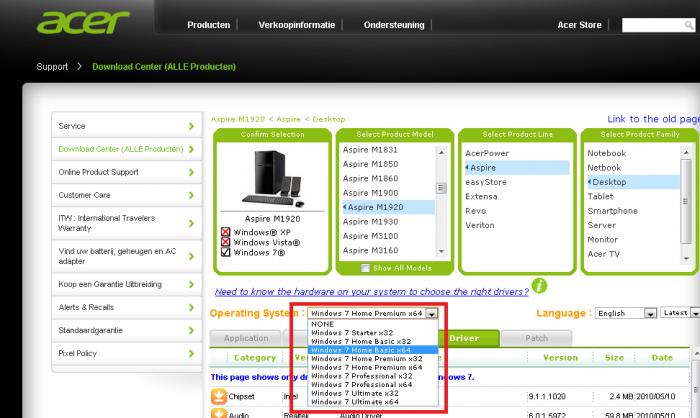Click the Windows 7 supported checkbox

[225, 252]
